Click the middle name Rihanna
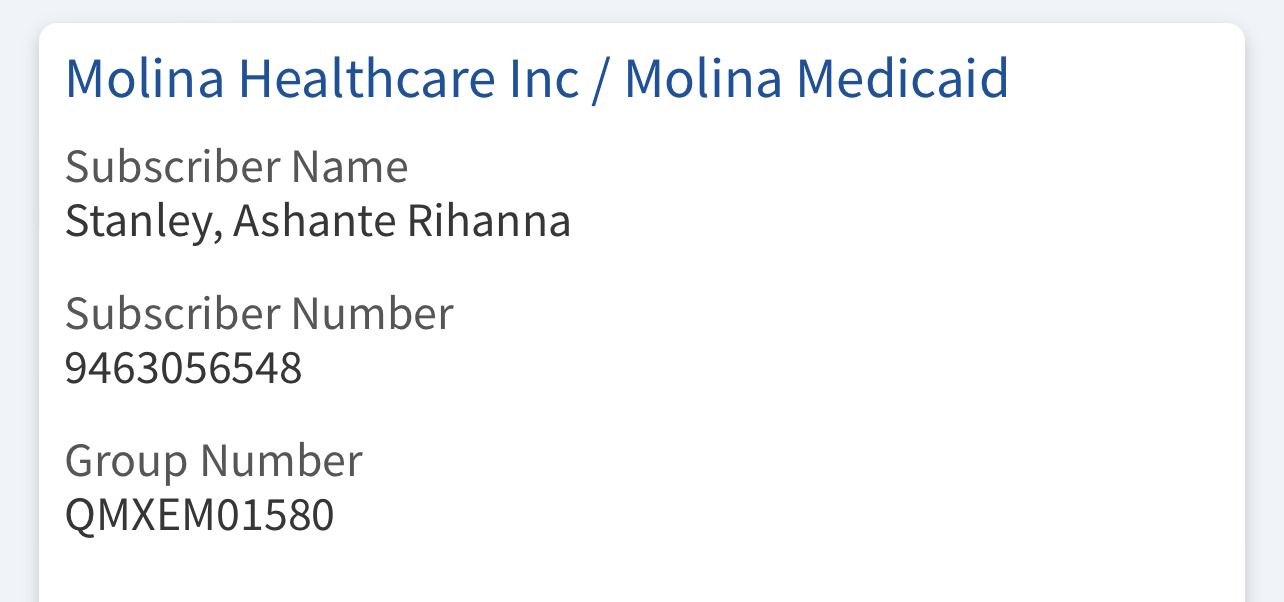 (488, 221)
